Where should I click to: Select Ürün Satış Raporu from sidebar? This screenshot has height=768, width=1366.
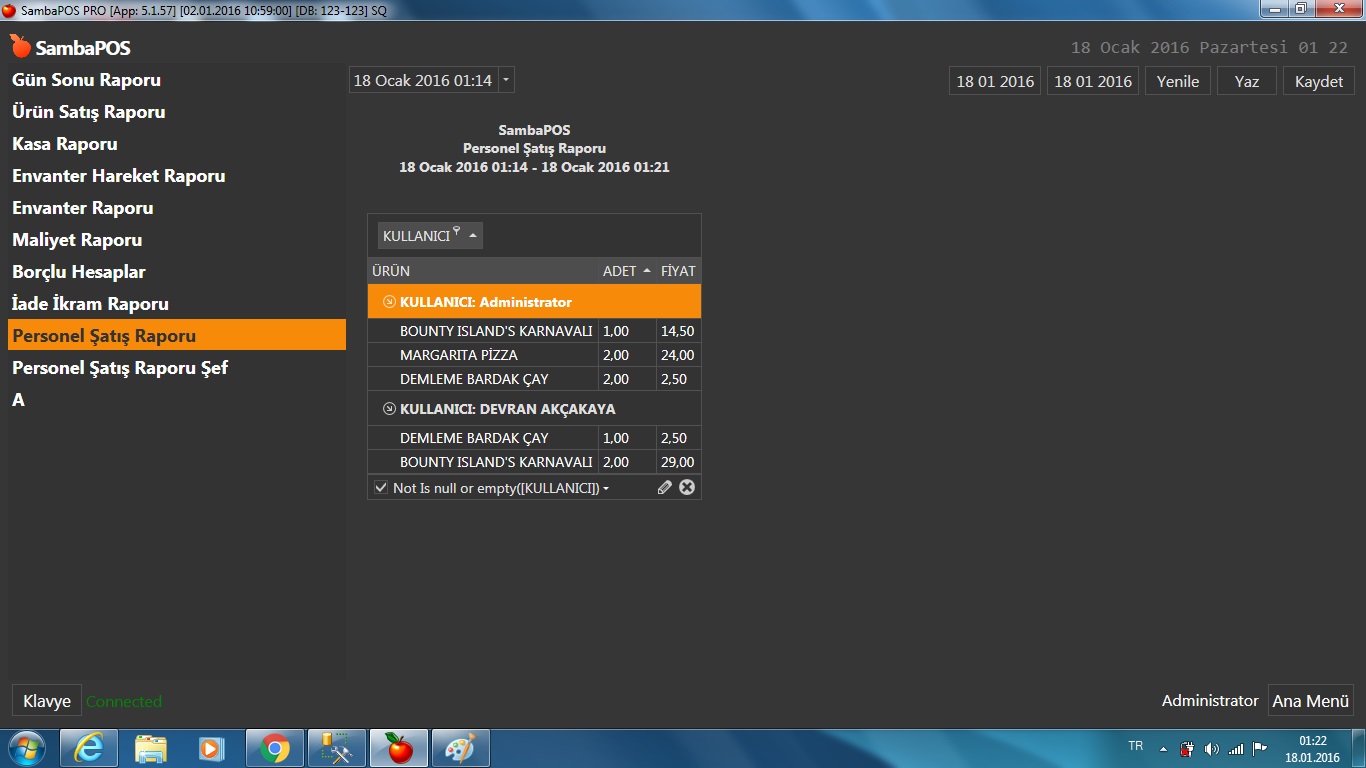(88, 112)
